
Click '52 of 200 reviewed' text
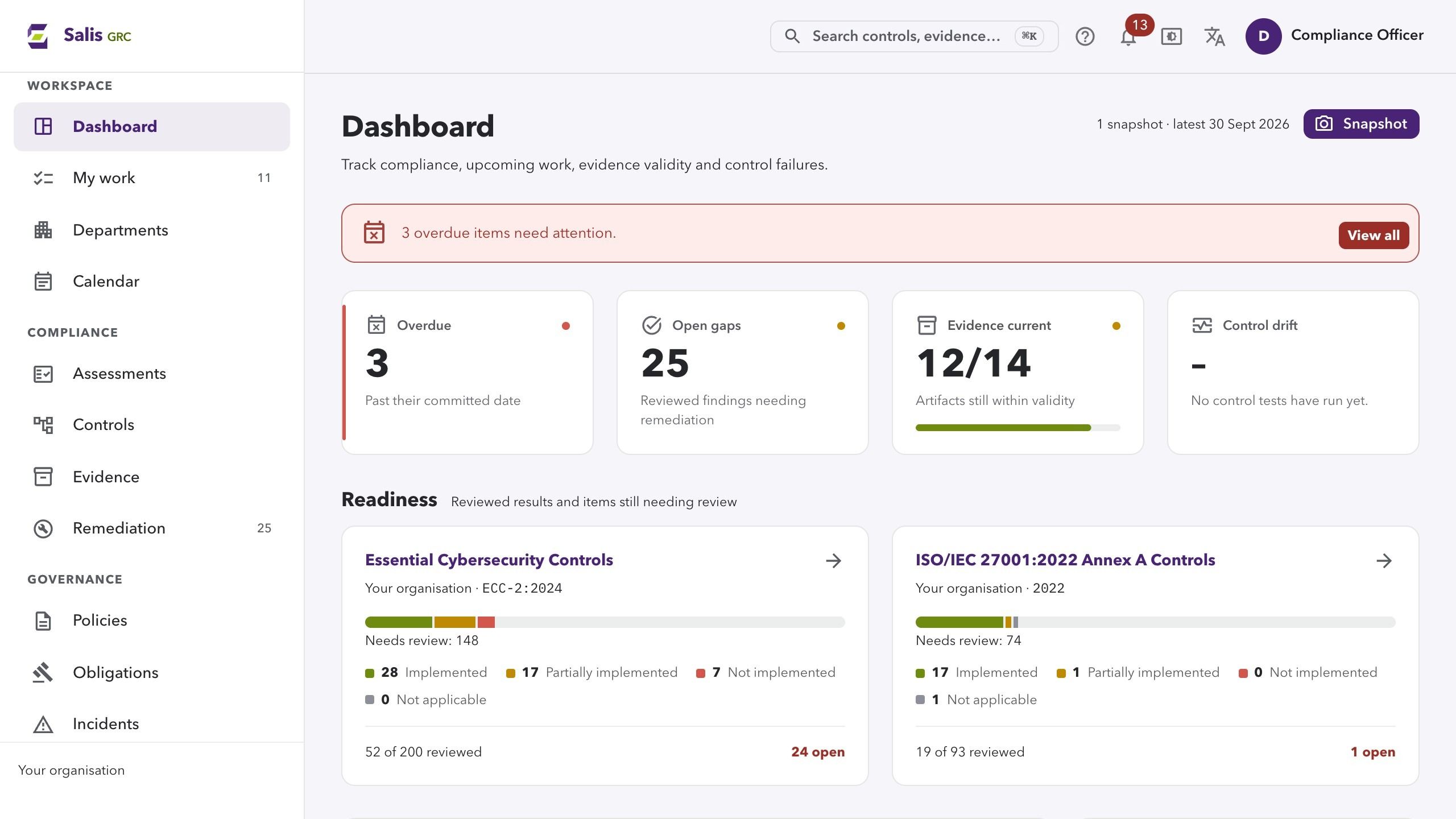click(x=423, y=752)
